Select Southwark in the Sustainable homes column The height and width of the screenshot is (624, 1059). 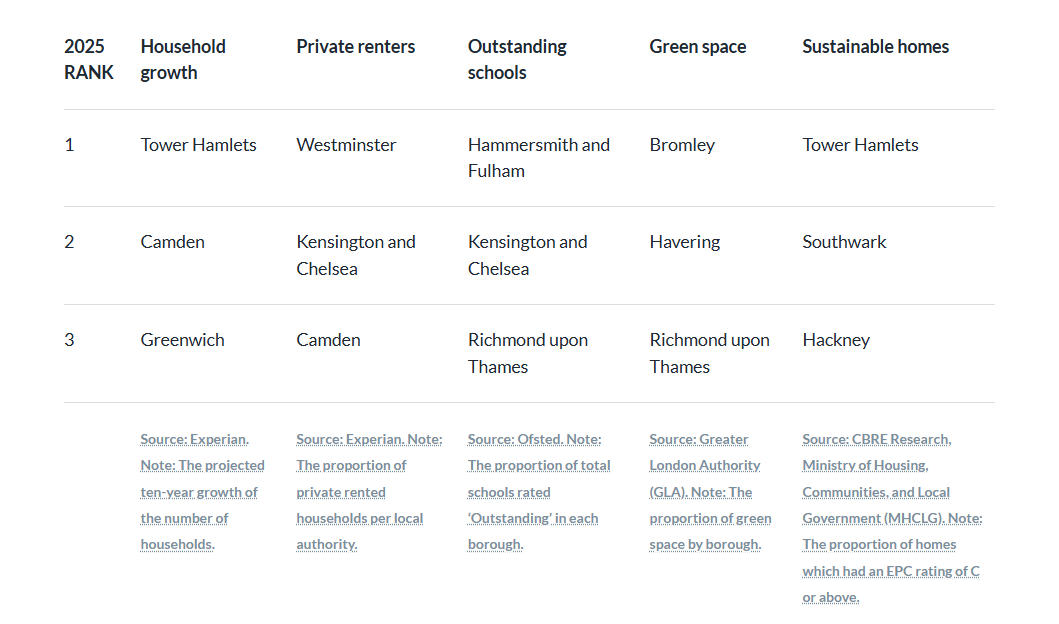[x=844, y=242]
